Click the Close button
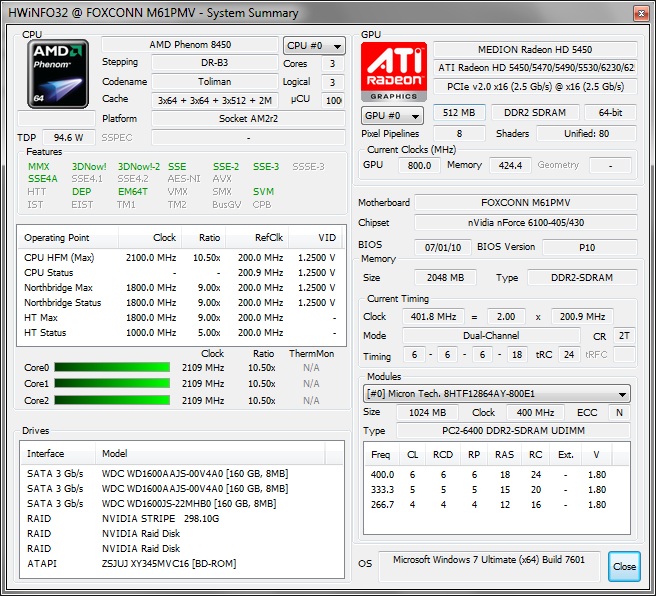 coord(624,566)
